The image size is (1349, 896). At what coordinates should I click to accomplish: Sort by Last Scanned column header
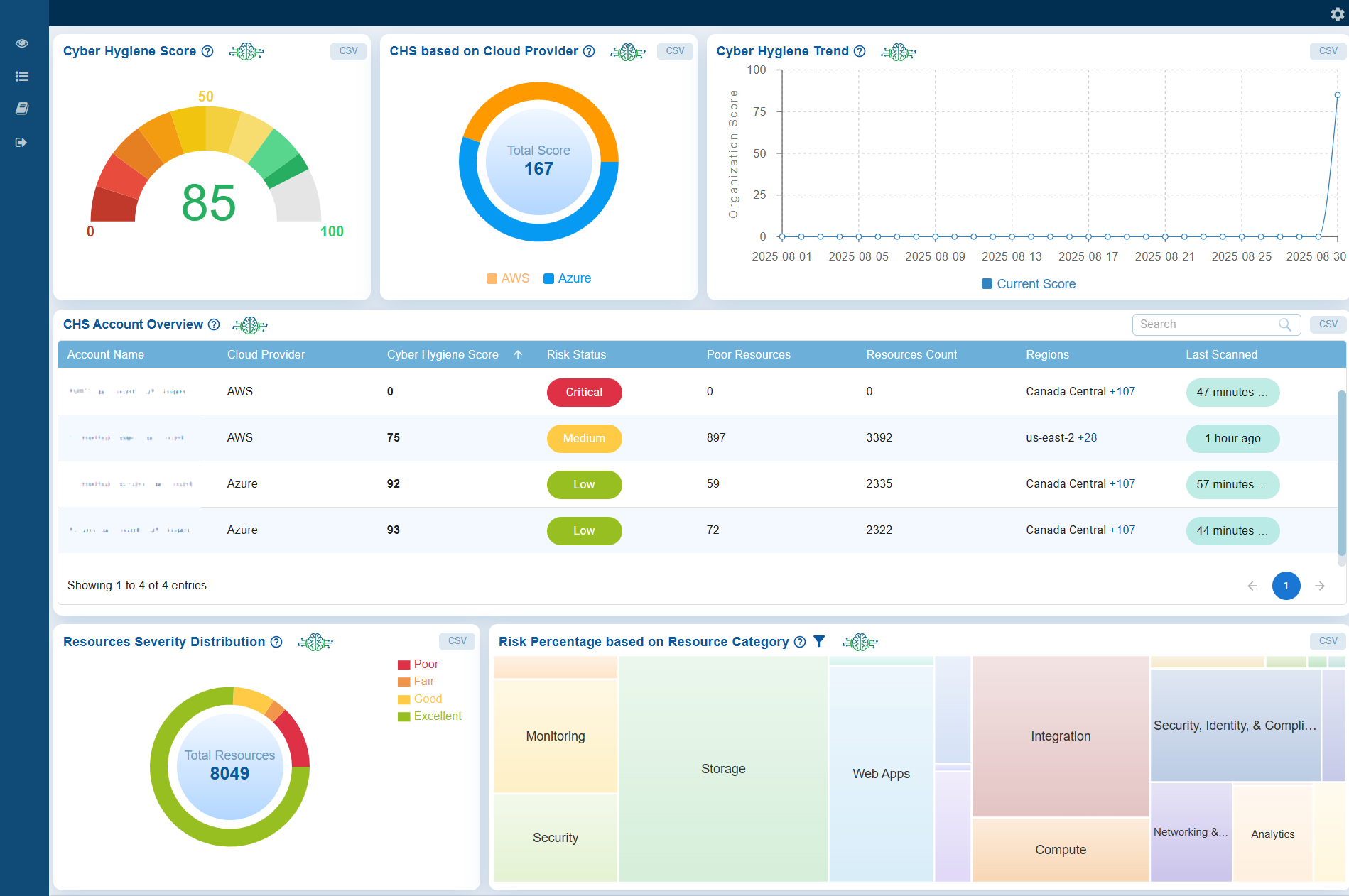1221,354
